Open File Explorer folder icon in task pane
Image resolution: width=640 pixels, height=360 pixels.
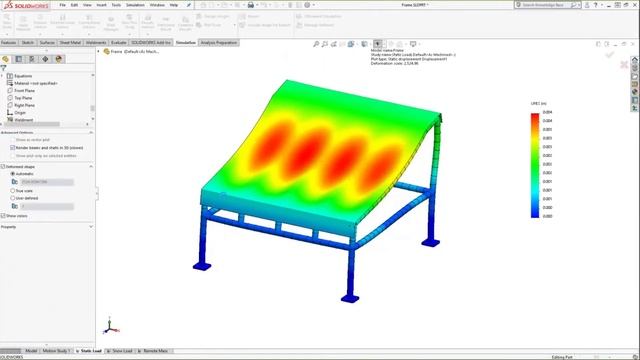635,76
